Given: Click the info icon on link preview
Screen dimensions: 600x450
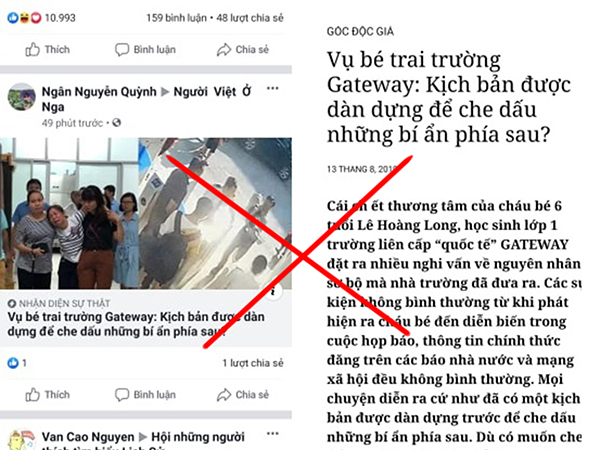Looking at the screenshot, I should click(x=273, y=292).
